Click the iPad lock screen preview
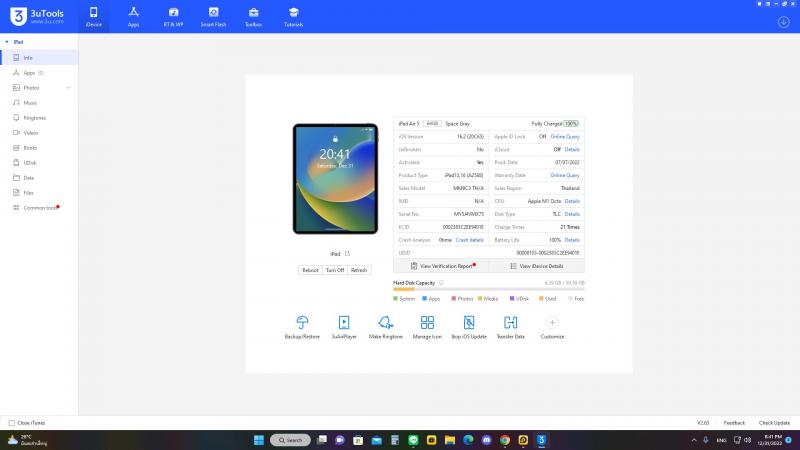This screenshot has height=450, width=800. (x=335, y=179)
